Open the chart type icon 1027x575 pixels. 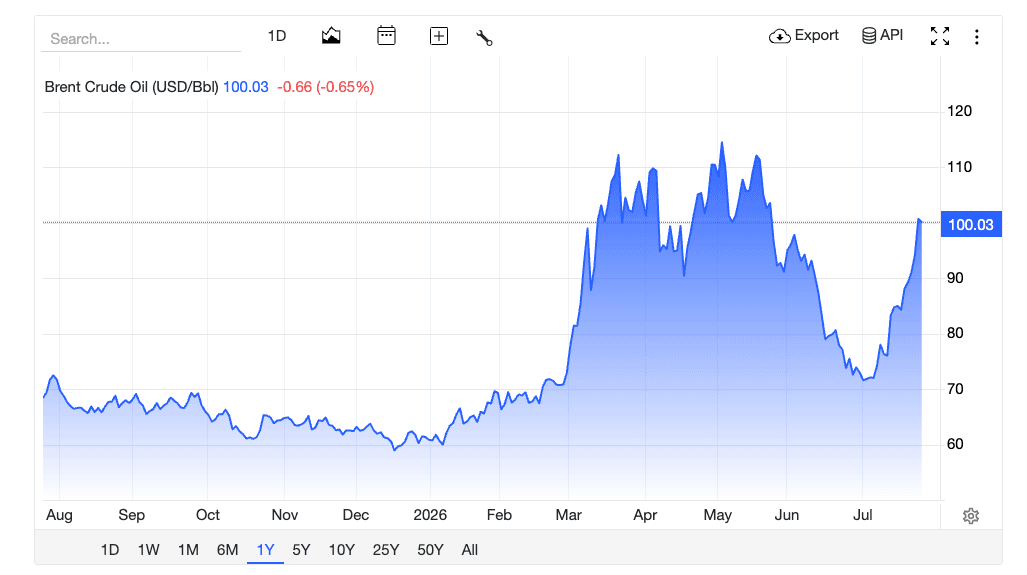coord(331,36)
